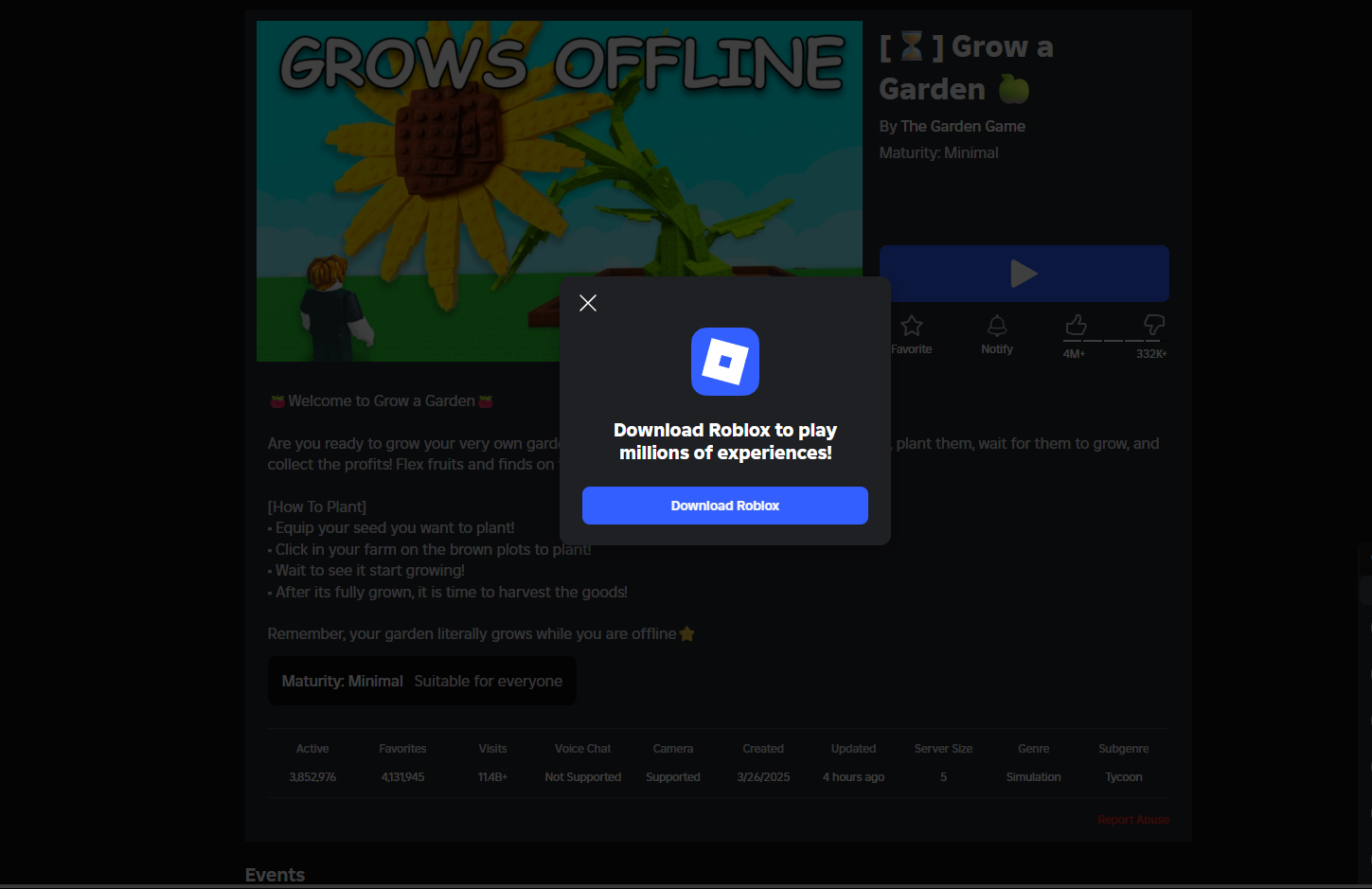Click the Voice Chat Not Supported value
Image resolution: width=1372 pixels, height=889 pixels.
click(x=583, y=777)
